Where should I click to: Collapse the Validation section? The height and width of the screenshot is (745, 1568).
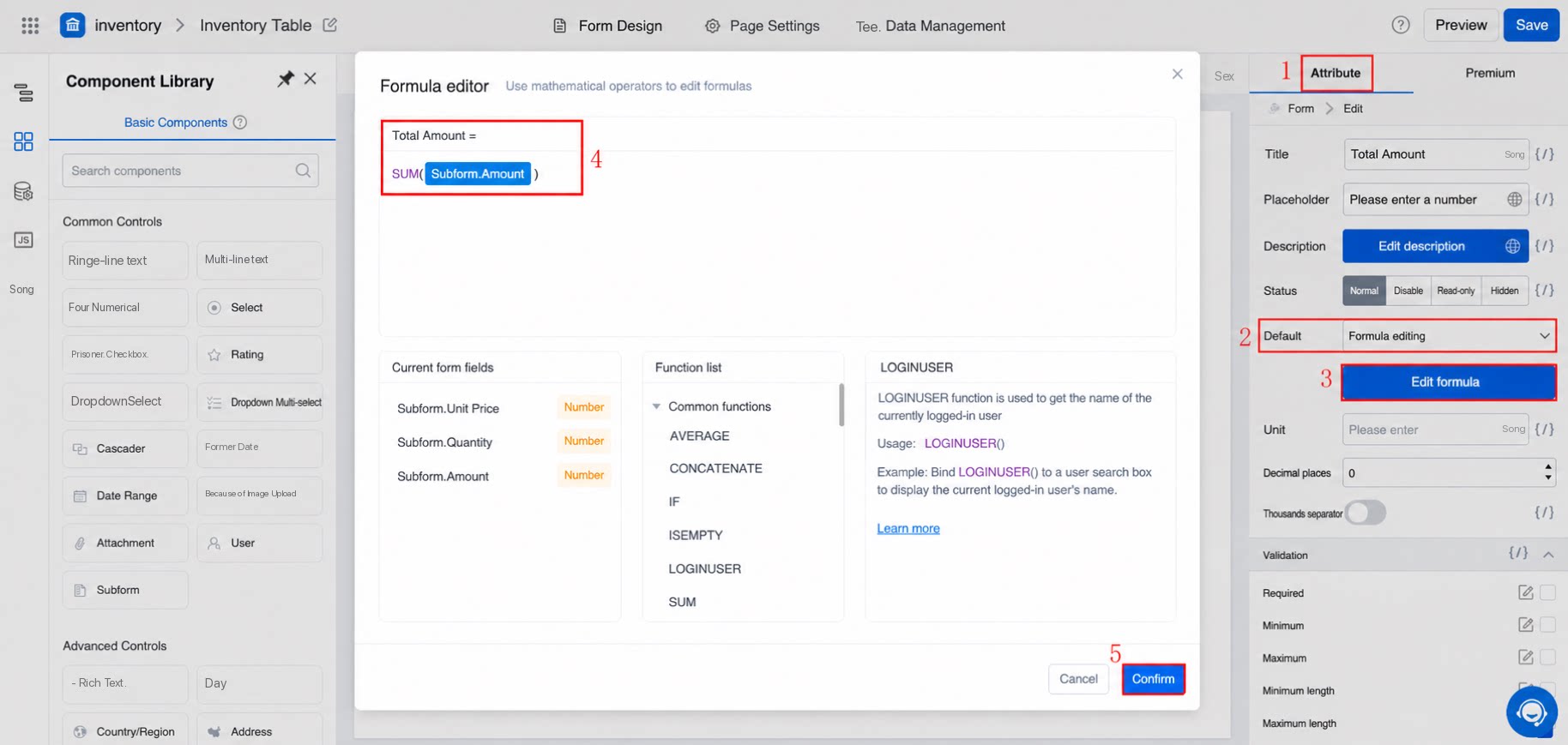tap(1548, 555)
